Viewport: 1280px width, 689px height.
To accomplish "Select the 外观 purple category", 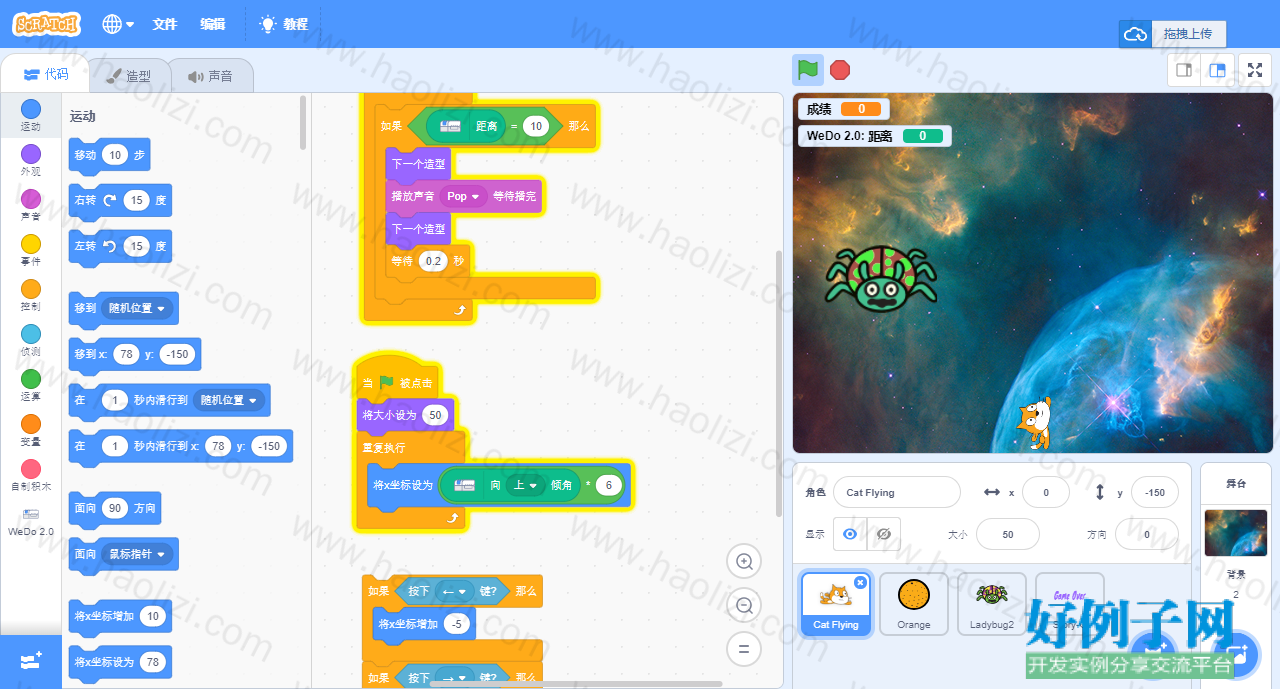I will (31, 160).
